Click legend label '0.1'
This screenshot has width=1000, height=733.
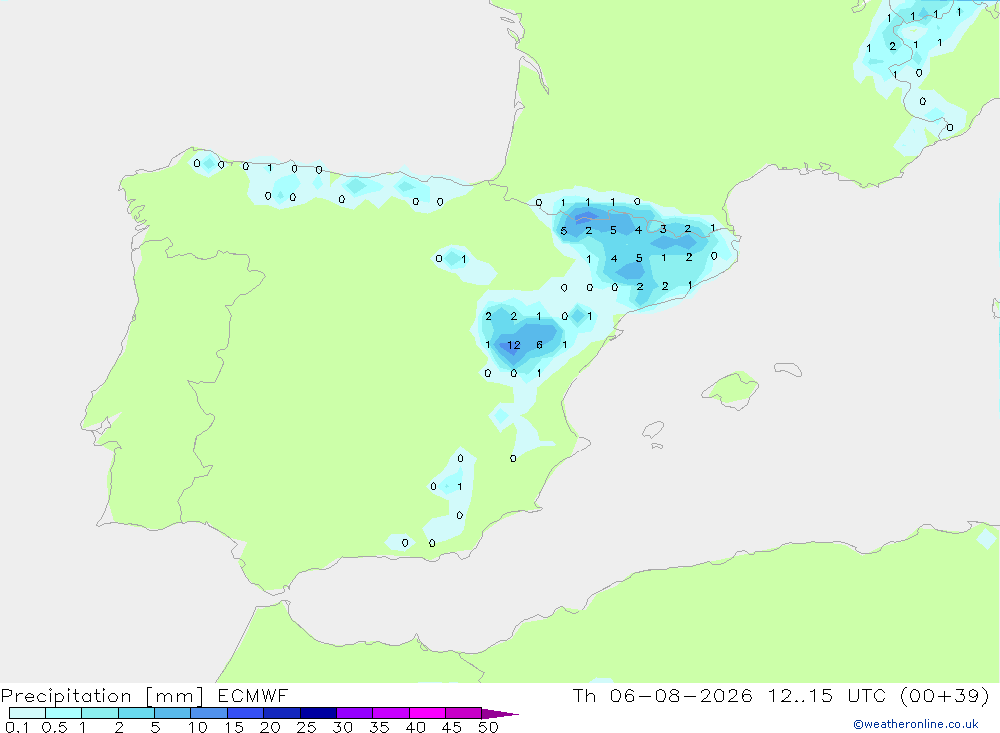tap(17, 727)
